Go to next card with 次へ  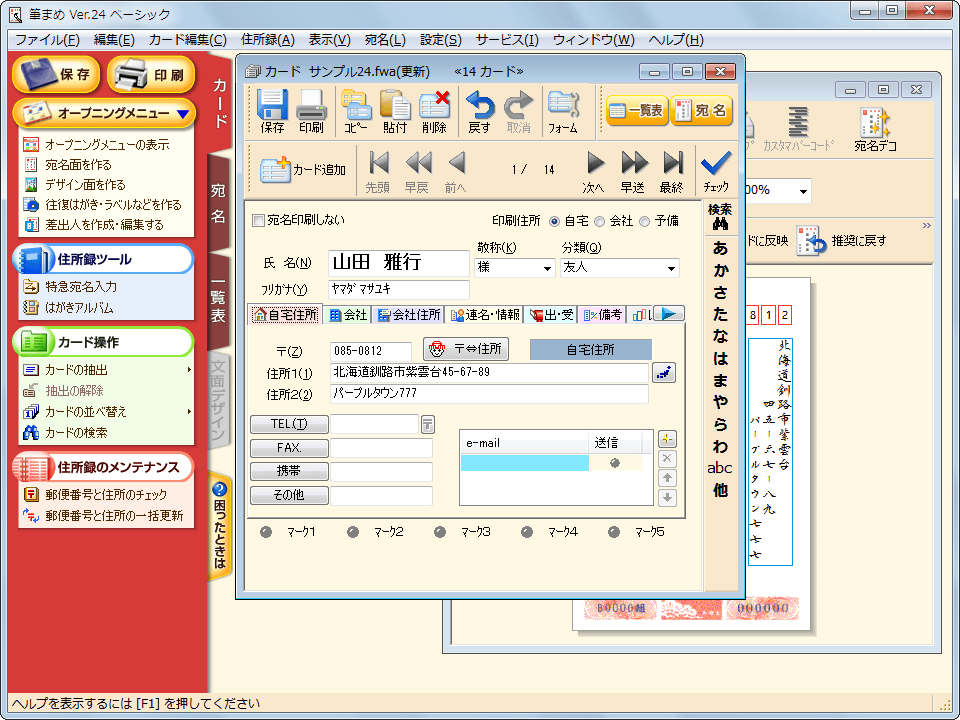tap(593, 171)
